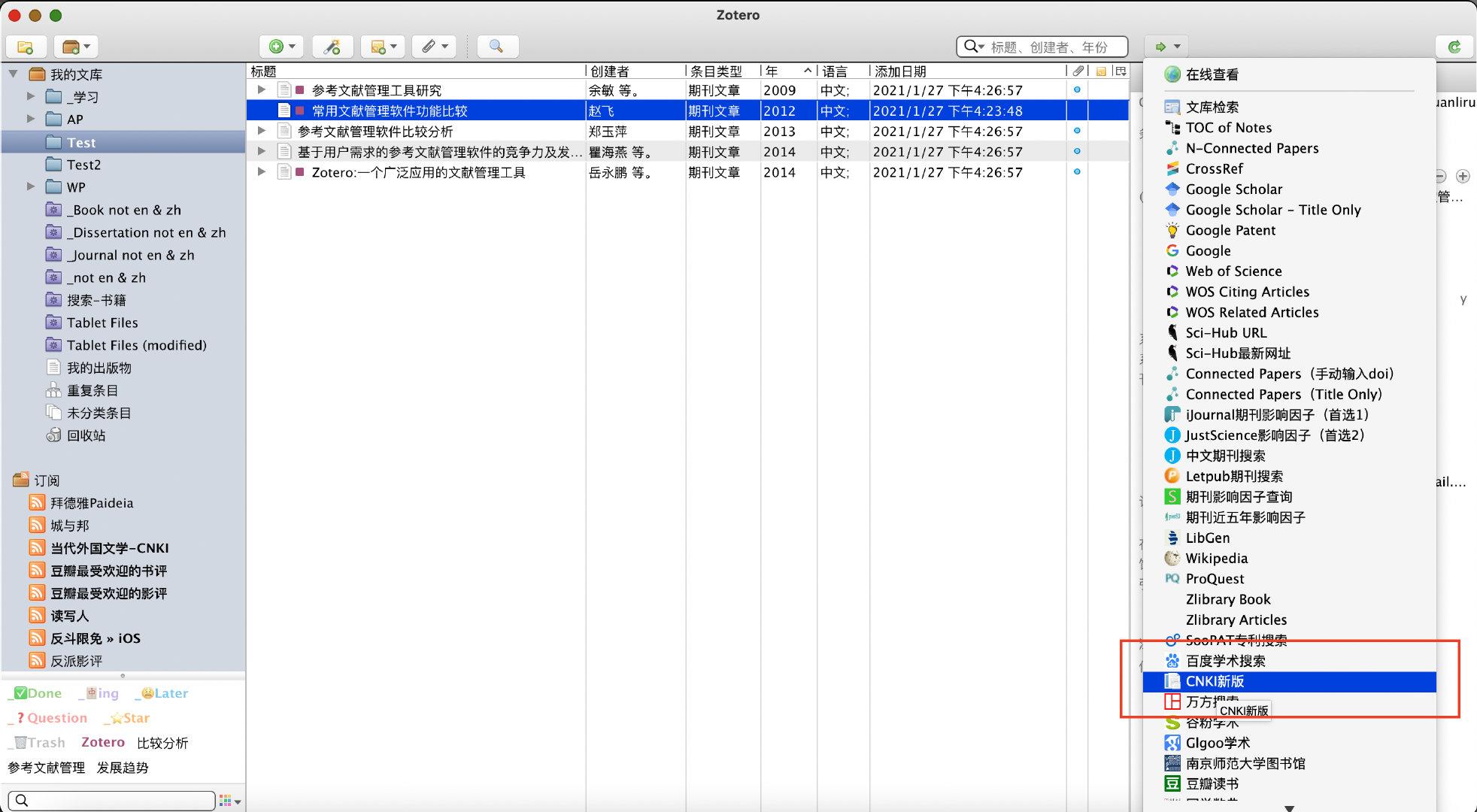
Task: Click the Google Patent lightbulb icon
Action: 1172,230
